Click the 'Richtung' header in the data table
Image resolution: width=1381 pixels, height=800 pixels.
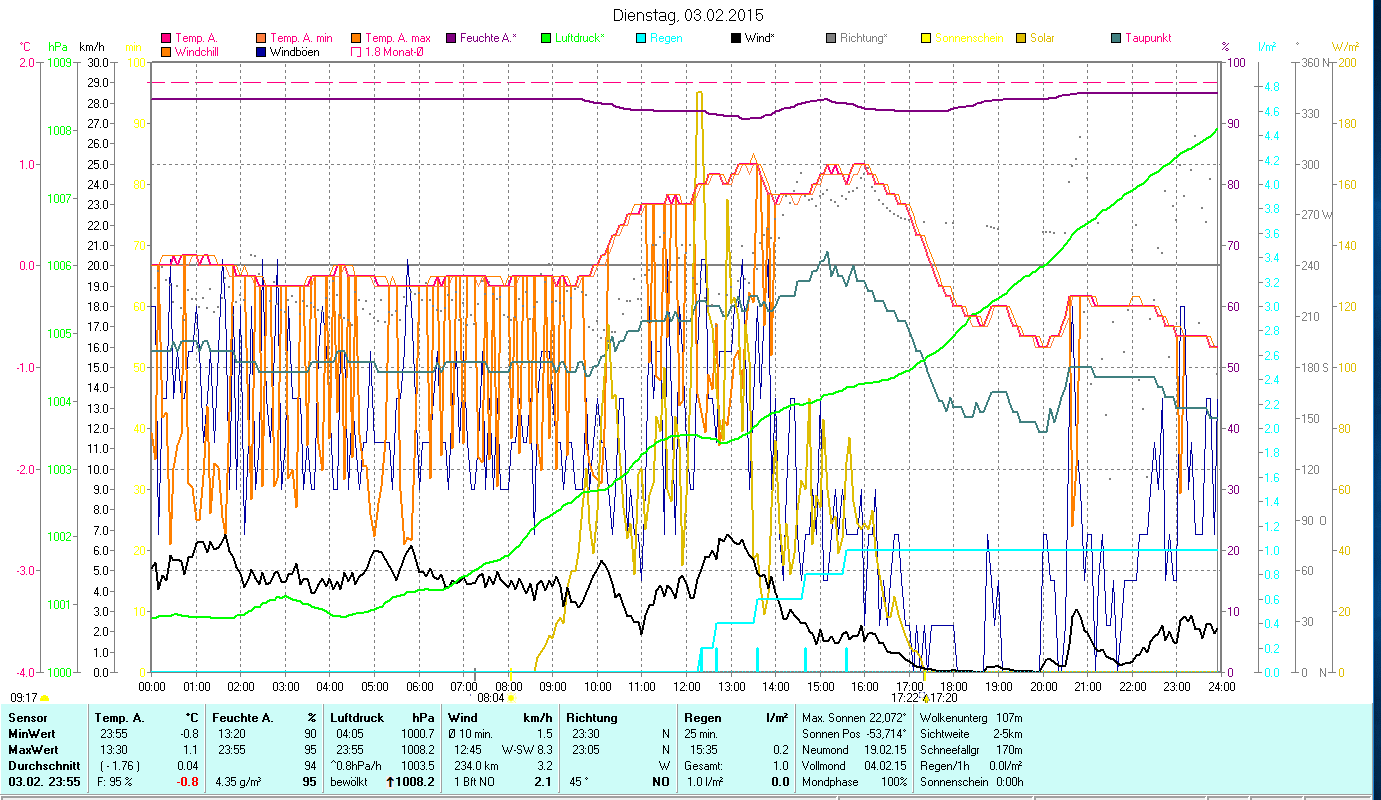(592, 718)
